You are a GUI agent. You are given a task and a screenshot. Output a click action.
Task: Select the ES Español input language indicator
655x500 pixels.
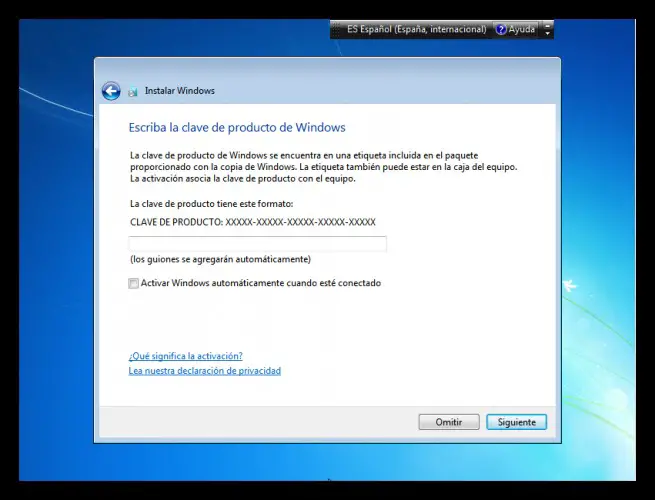(416, 29)
